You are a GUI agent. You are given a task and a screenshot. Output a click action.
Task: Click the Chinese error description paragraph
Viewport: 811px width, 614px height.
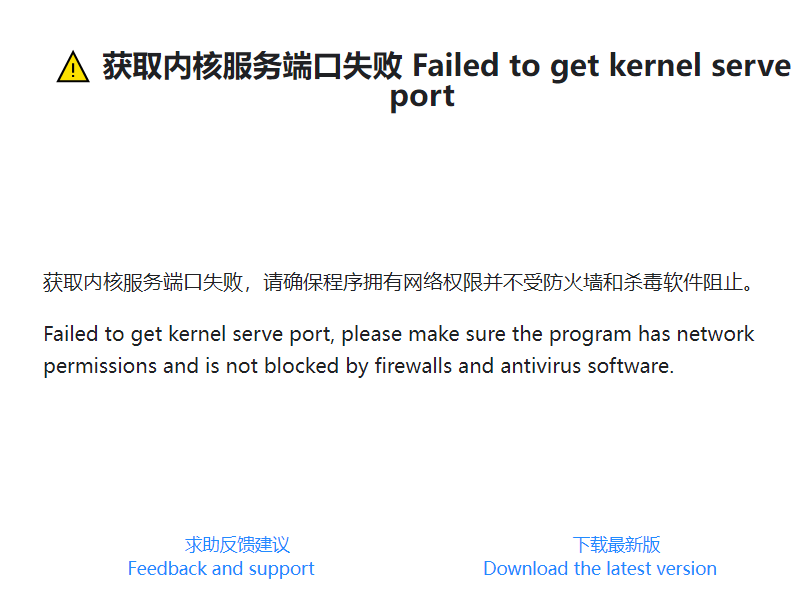pyautogui.click(x=398, y=283)
